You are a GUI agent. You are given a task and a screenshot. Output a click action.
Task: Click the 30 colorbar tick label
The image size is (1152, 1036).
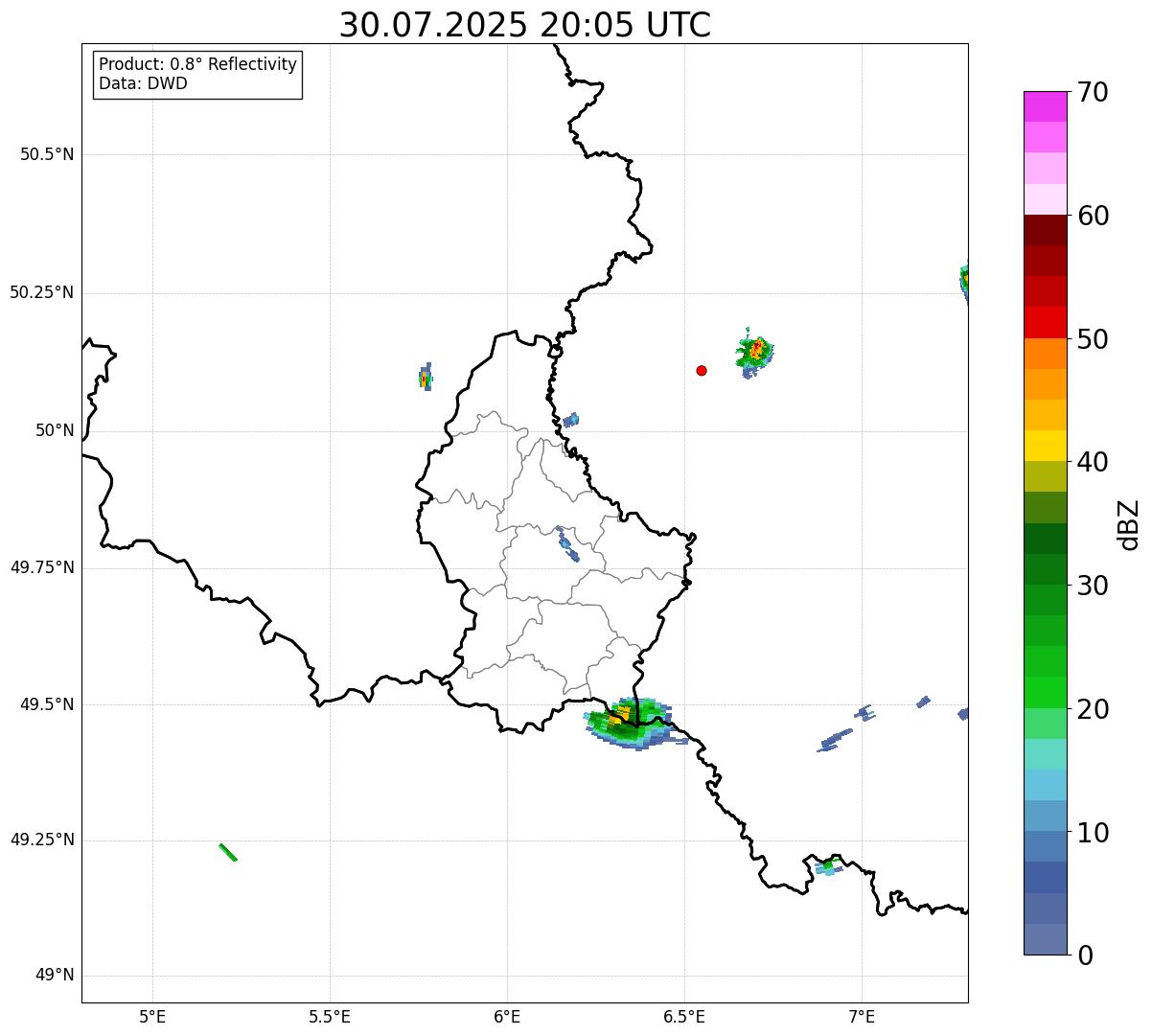(x=1092, y=586)
